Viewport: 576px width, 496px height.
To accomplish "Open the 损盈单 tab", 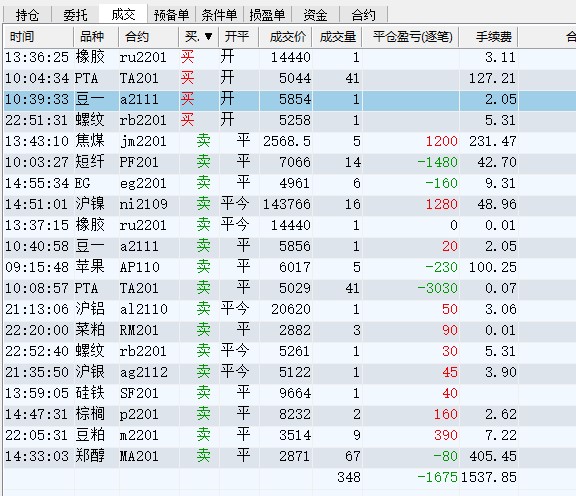I will [x=267, y=15].
